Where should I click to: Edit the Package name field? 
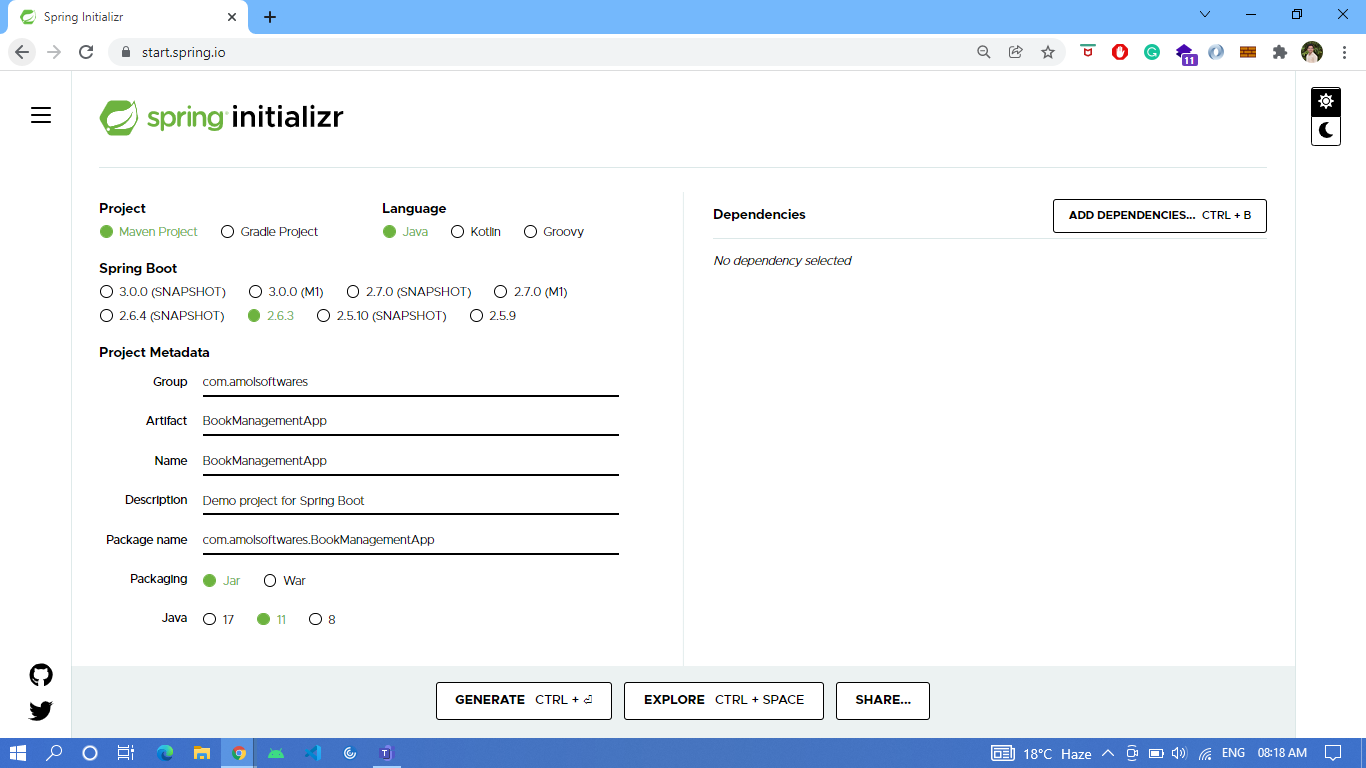click(410, 540)
